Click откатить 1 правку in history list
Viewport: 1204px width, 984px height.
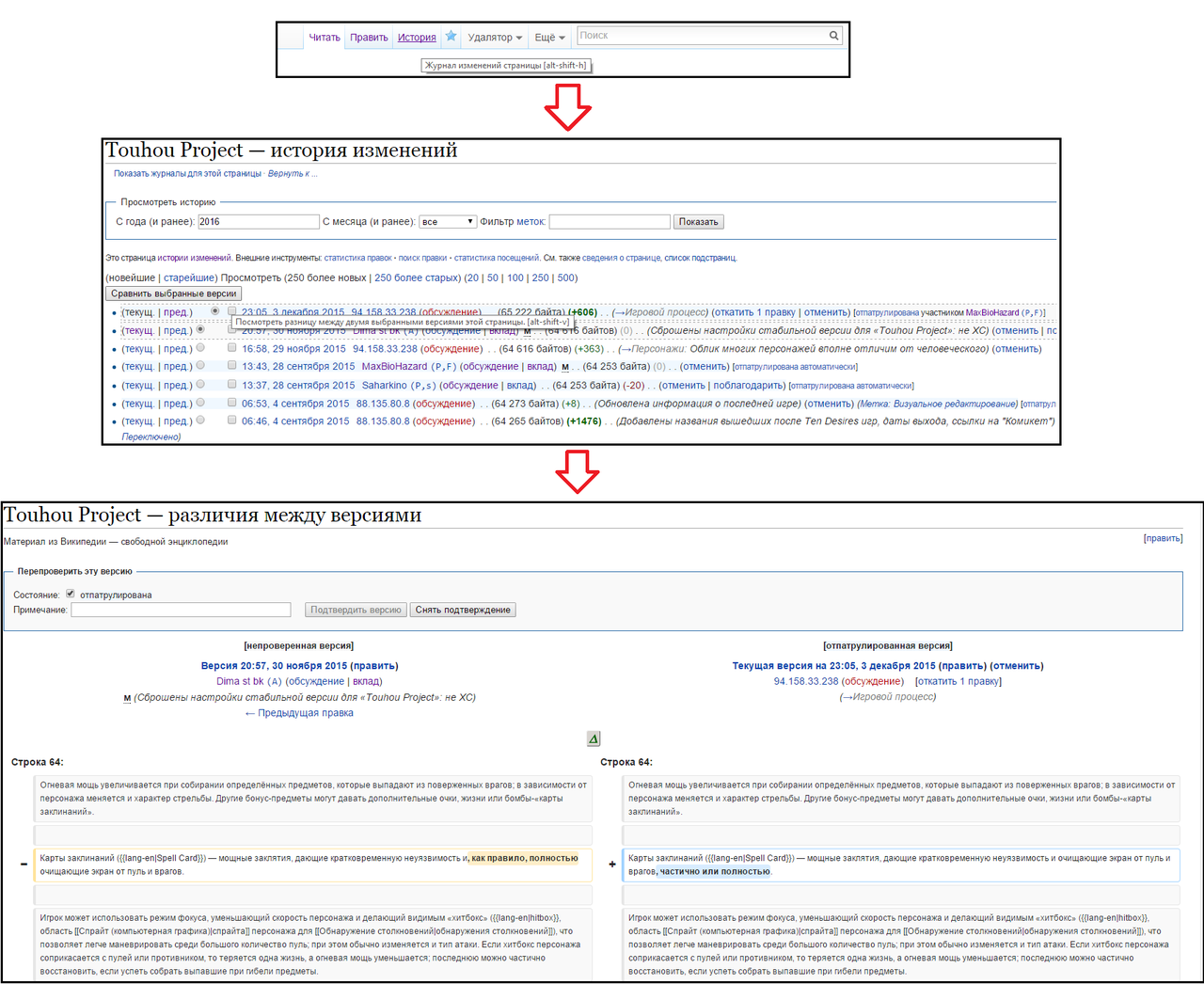753,312
